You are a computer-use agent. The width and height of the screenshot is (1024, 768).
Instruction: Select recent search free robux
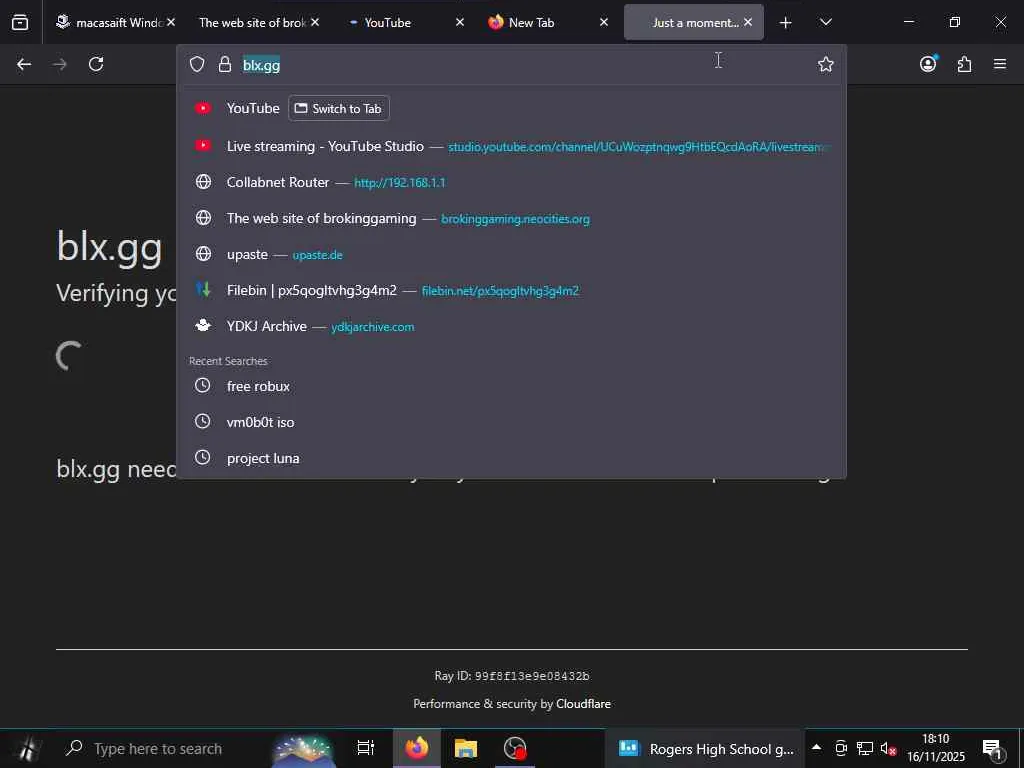pyautogui.click(x=511, y=386)
